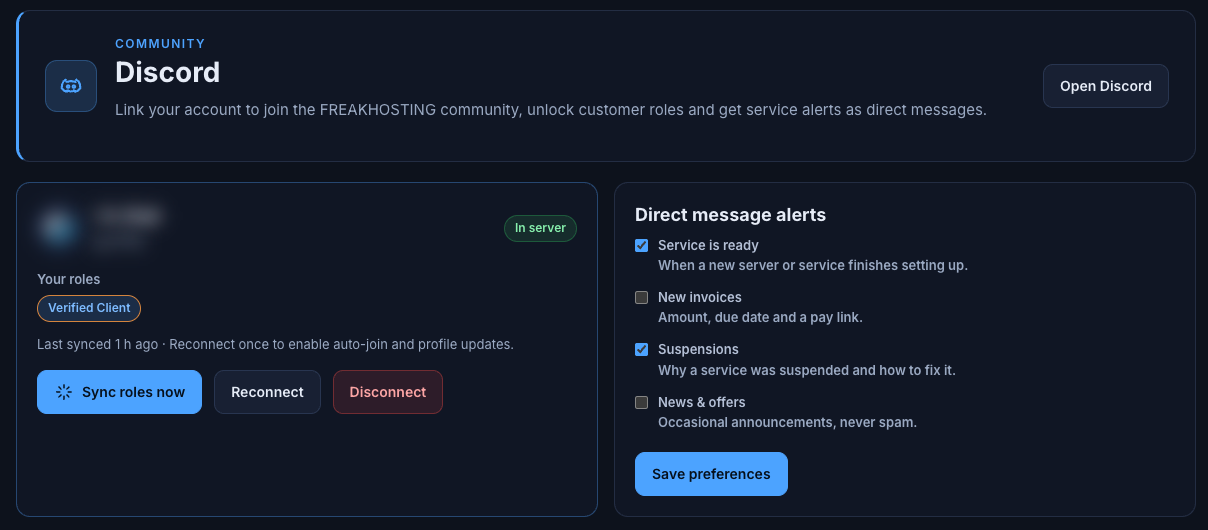Viewport: 1208px width, 530px height.
Task: Click the In server status badge
Action: 540,228
